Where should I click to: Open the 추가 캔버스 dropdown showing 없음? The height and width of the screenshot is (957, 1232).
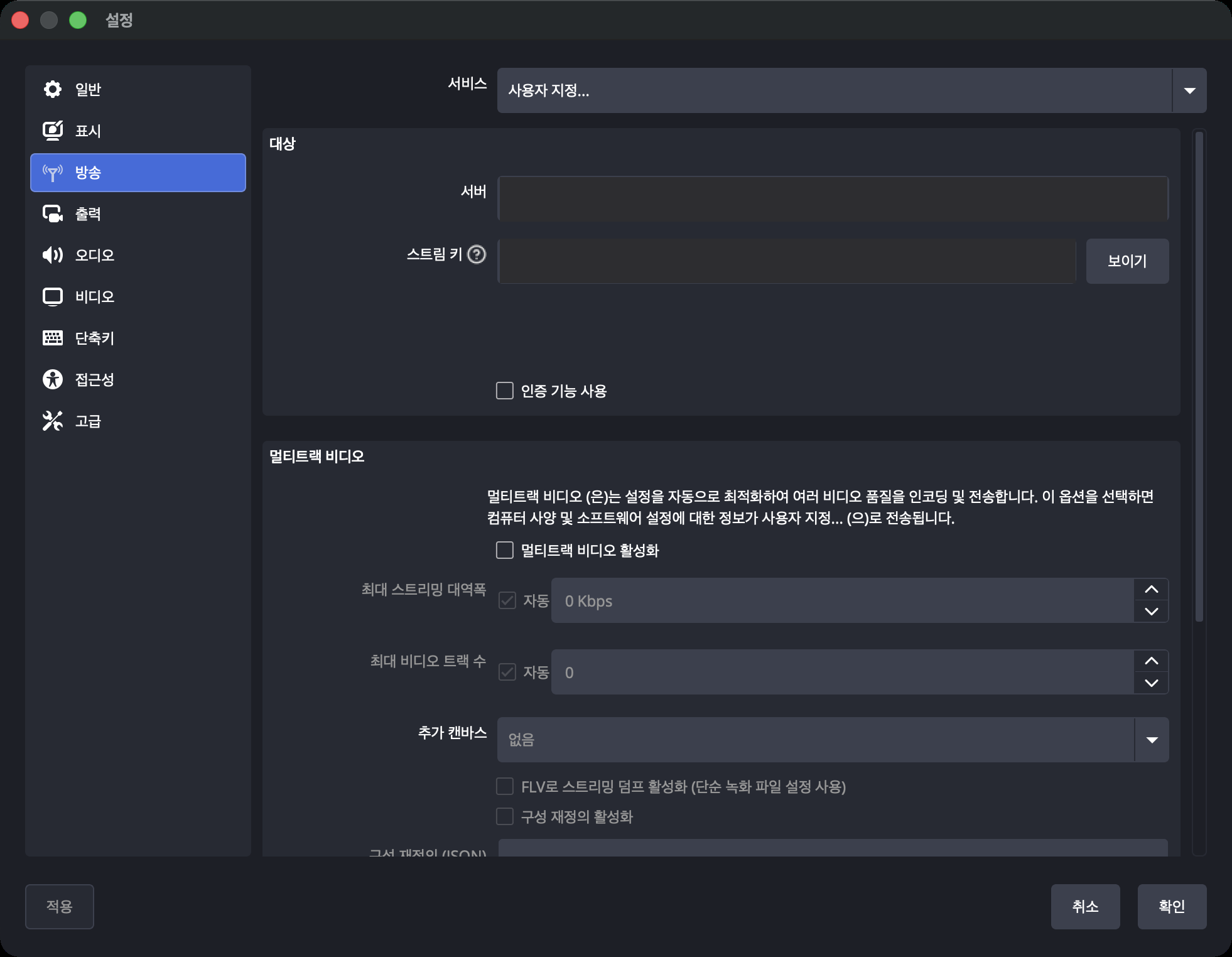pyautogui.click(x=833, y=740)
